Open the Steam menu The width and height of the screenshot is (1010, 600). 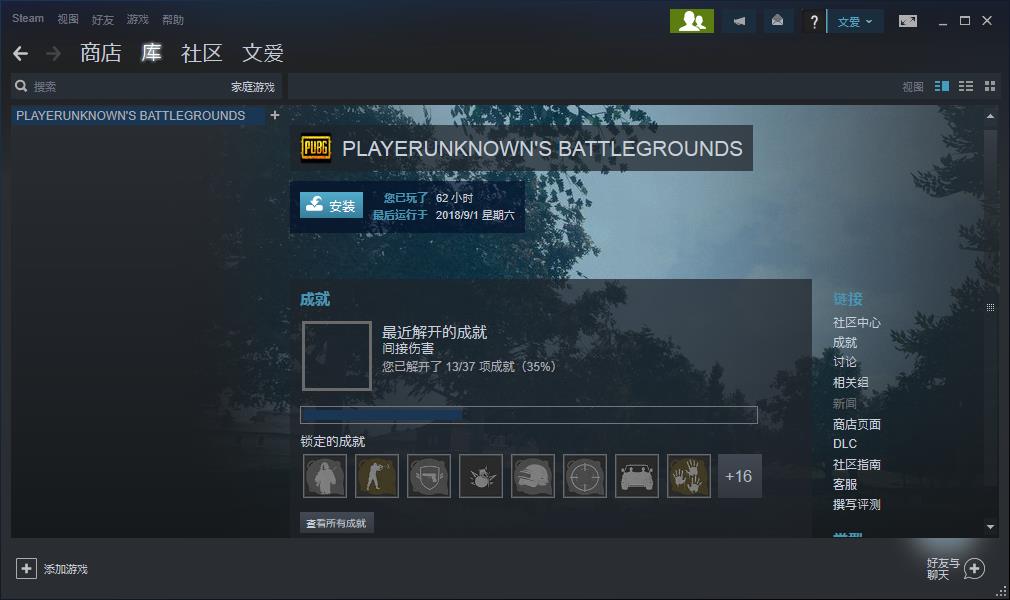click(x=28, y=19)
